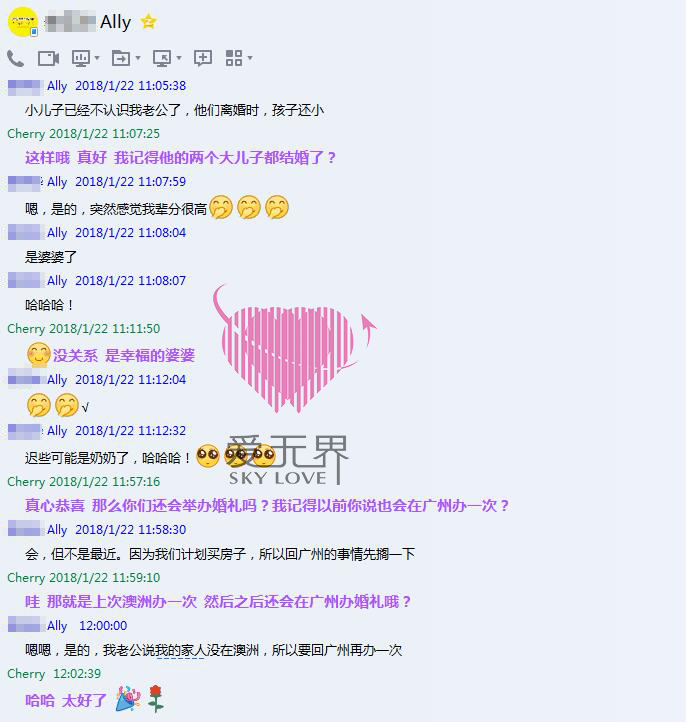
Task: Start a voice call with Ally
Action: (x=16, y=58)
